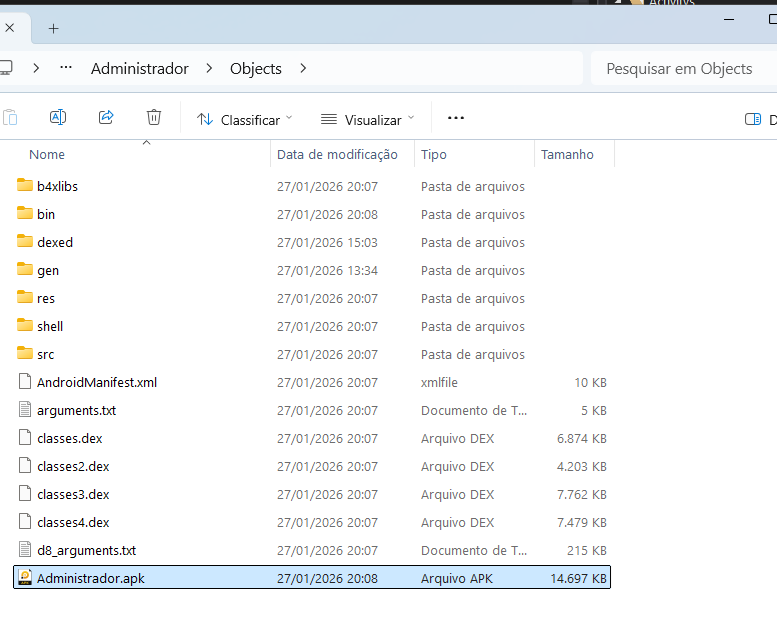Screen dimensions: 778x624
Task: Show hidden breadcrumb path via ellipsis
Action: pos(66,67)
